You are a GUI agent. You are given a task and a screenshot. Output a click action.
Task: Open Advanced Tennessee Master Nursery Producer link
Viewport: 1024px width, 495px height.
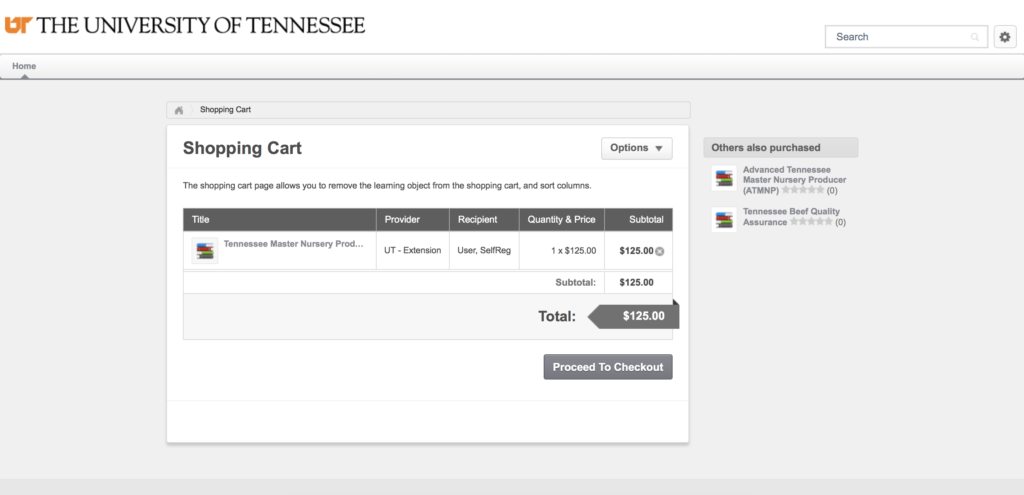[x=794, y=180]
